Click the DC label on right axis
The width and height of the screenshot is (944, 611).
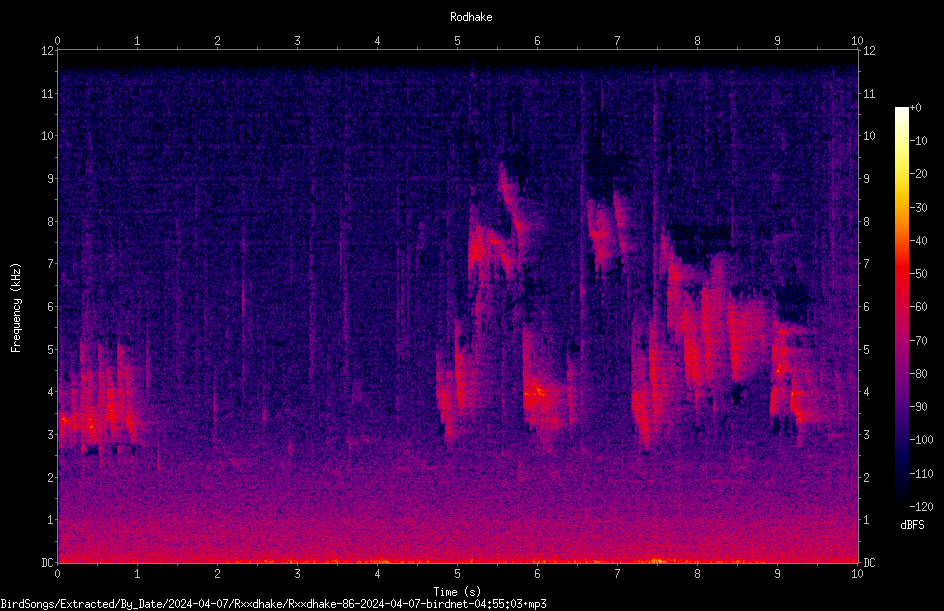point(869,562)
